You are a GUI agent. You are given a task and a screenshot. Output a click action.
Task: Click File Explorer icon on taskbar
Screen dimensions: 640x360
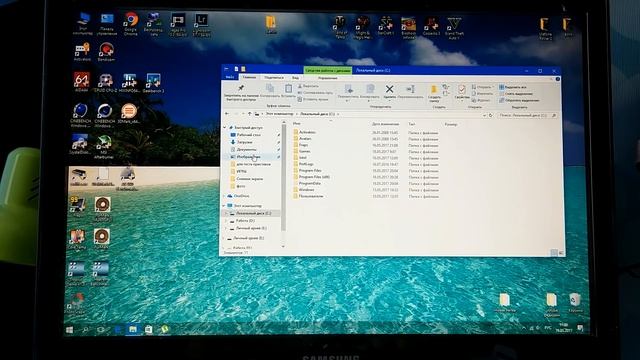133,329
